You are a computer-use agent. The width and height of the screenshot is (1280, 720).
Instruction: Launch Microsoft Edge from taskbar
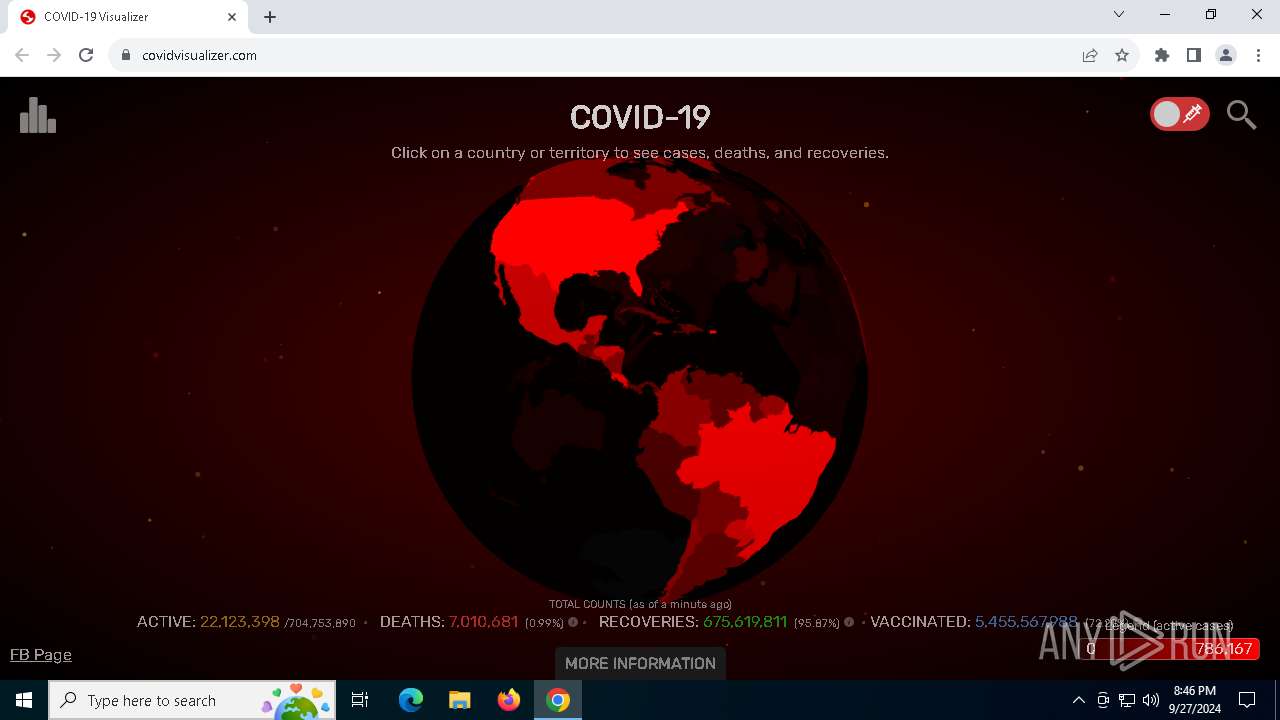(411, 700)
